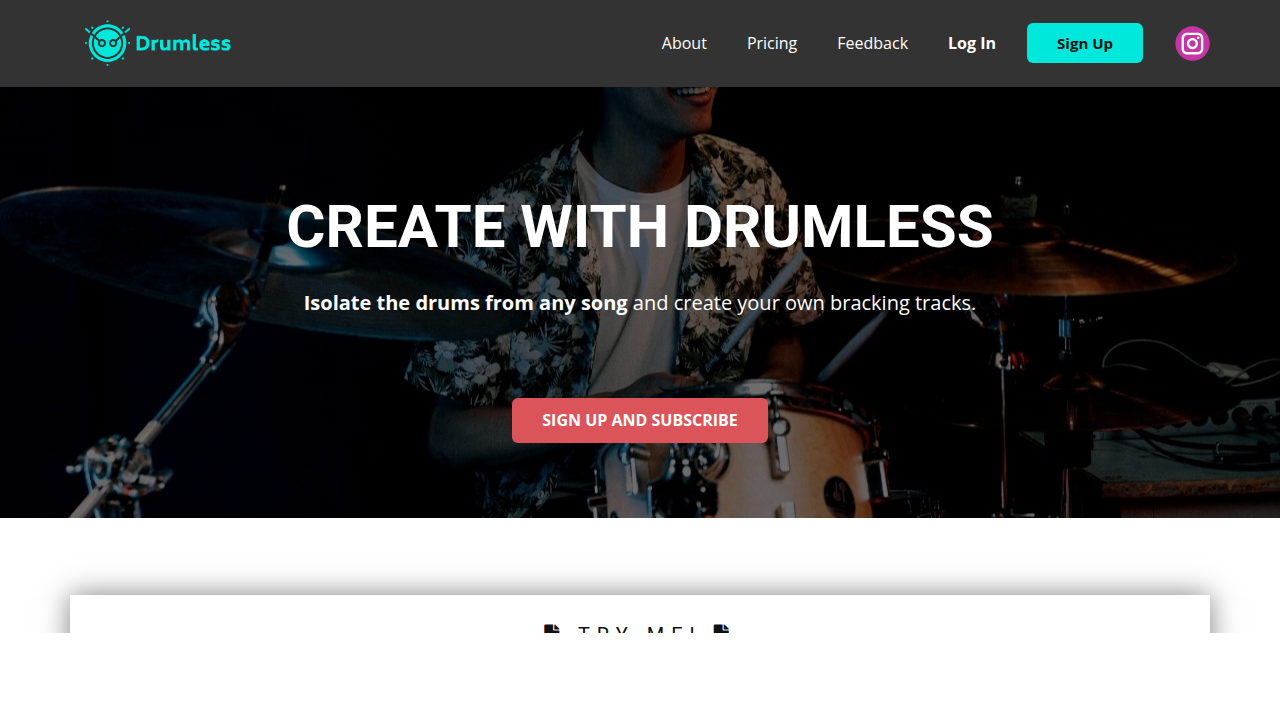This screenshot has width=1280, height=720.
Task: Click the bold 'Isolate the drums' text
Action: [466, 303]
